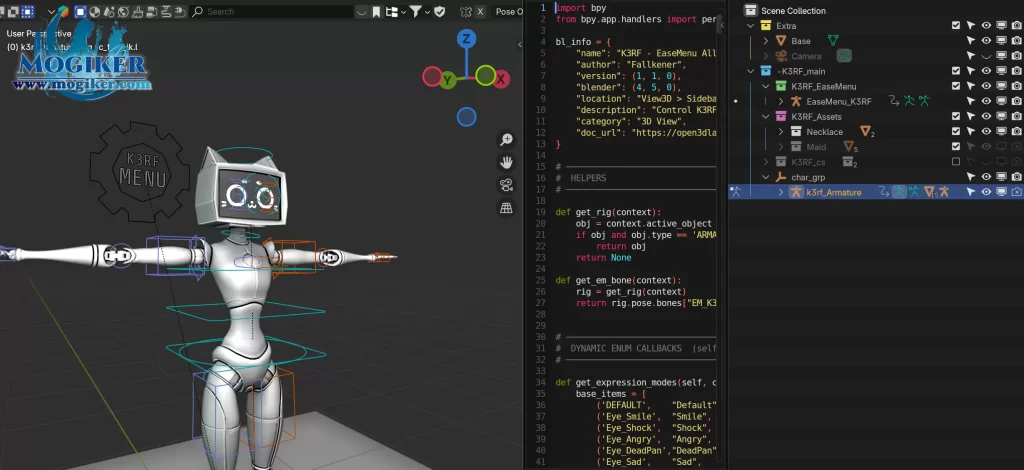1024x470 pixels.
Task: Toggle the camera view icon in viewport
Action: pyautogui.click(x=506, y=185)
